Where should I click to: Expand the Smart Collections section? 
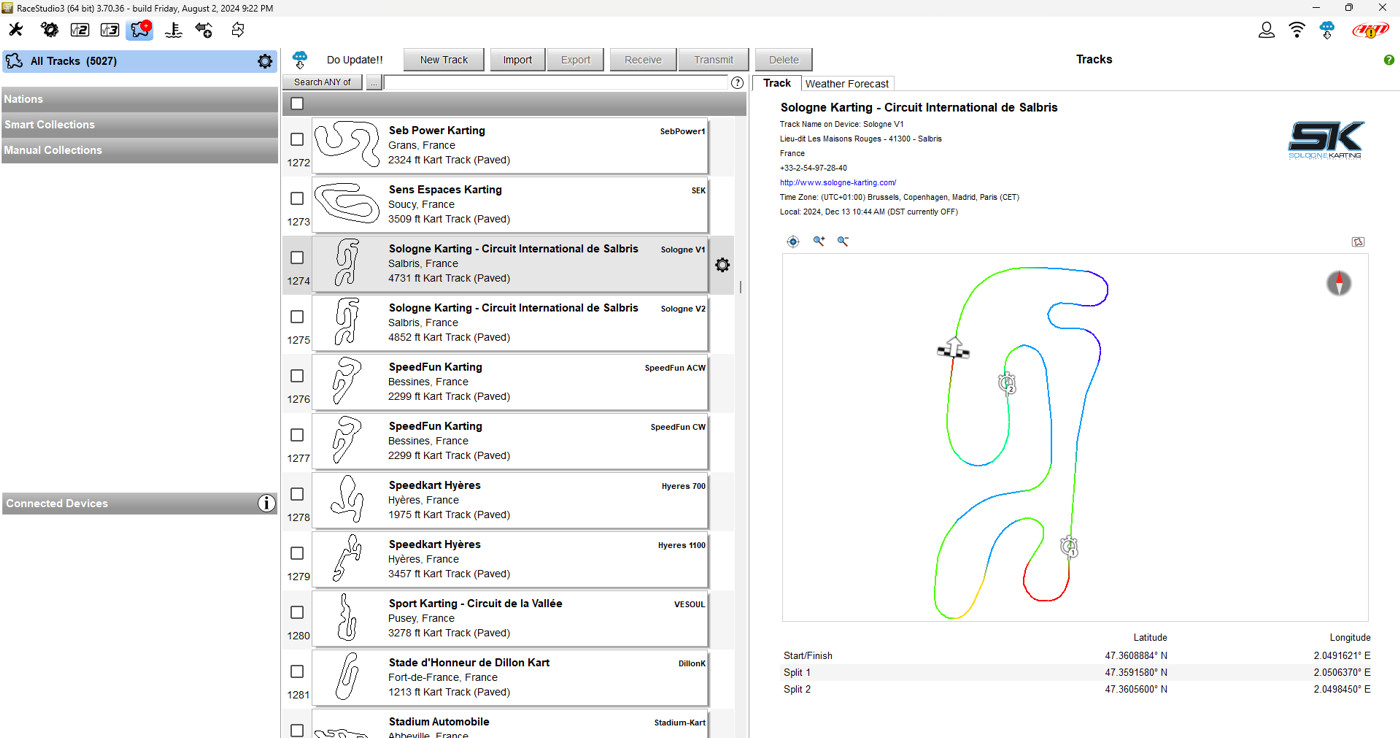(139, 124)
